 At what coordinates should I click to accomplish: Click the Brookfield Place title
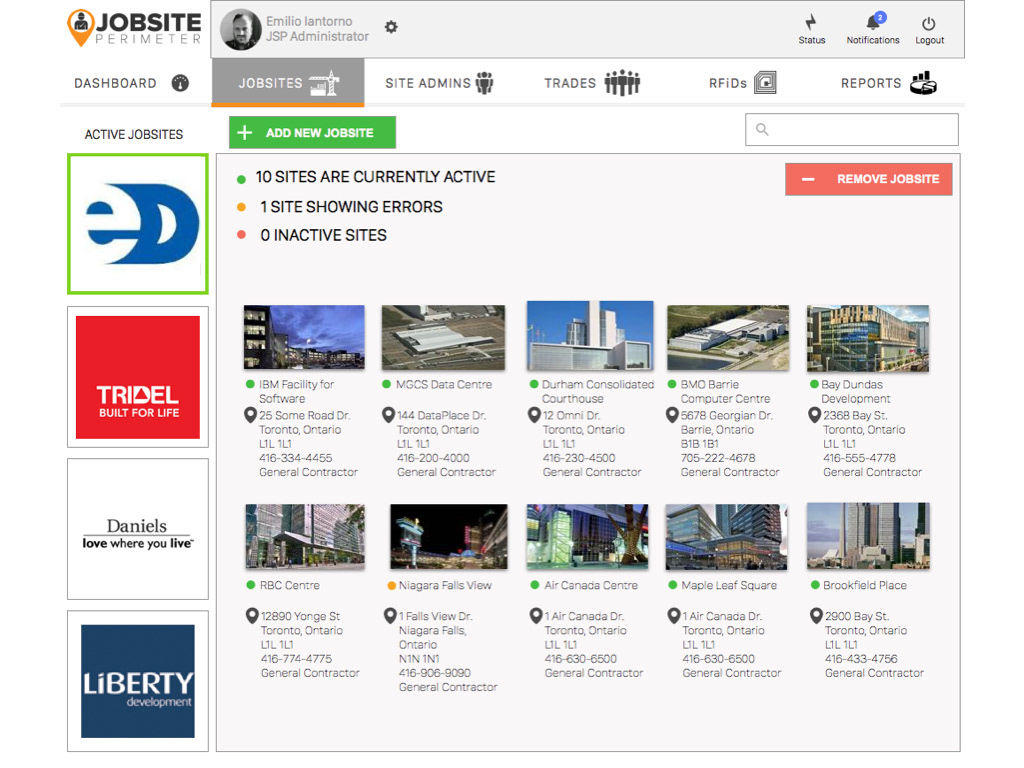tap(865, 586)
